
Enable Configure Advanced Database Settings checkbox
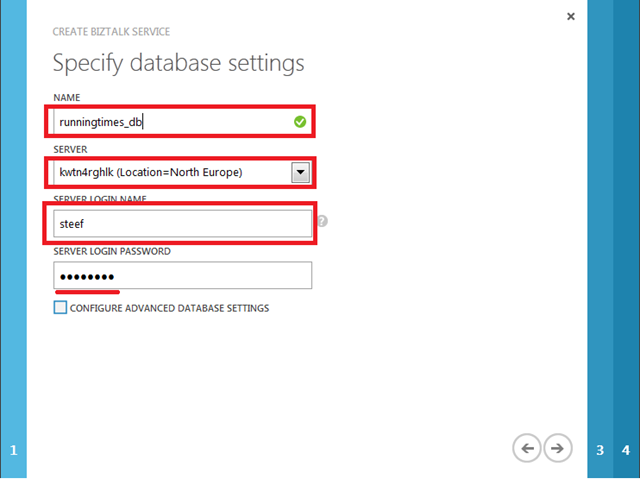click(60, 307)
